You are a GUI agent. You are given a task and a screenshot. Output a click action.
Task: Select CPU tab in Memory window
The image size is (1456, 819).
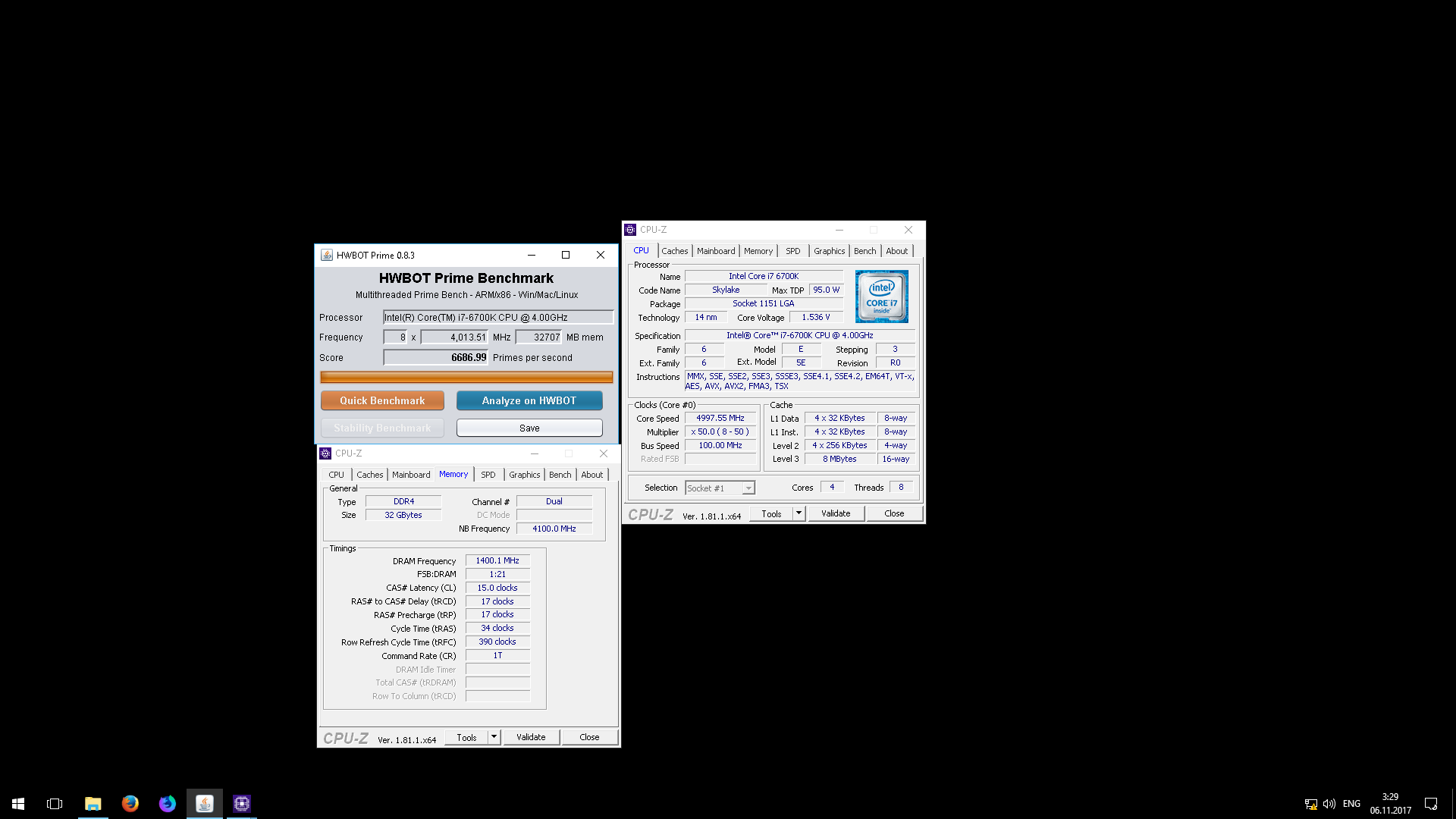point(336,475)
